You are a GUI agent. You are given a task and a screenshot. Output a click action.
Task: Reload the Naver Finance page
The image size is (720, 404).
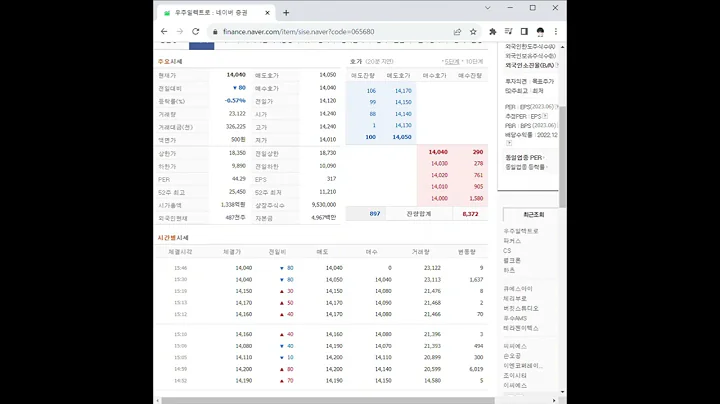pos(196,32)
